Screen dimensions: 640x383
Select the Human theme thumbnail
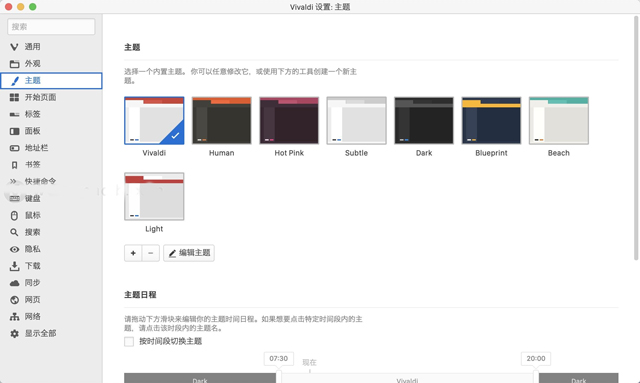tap(222, 120)
